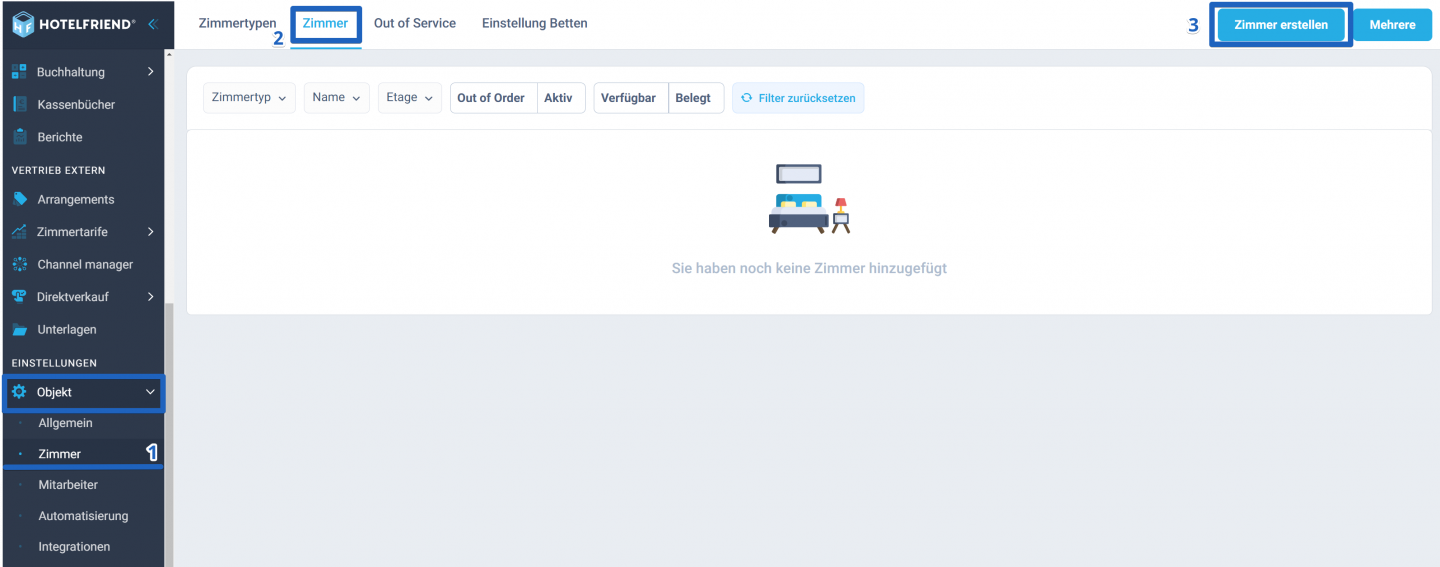Click the Zimmer erstellen button

click(1281, 25)
